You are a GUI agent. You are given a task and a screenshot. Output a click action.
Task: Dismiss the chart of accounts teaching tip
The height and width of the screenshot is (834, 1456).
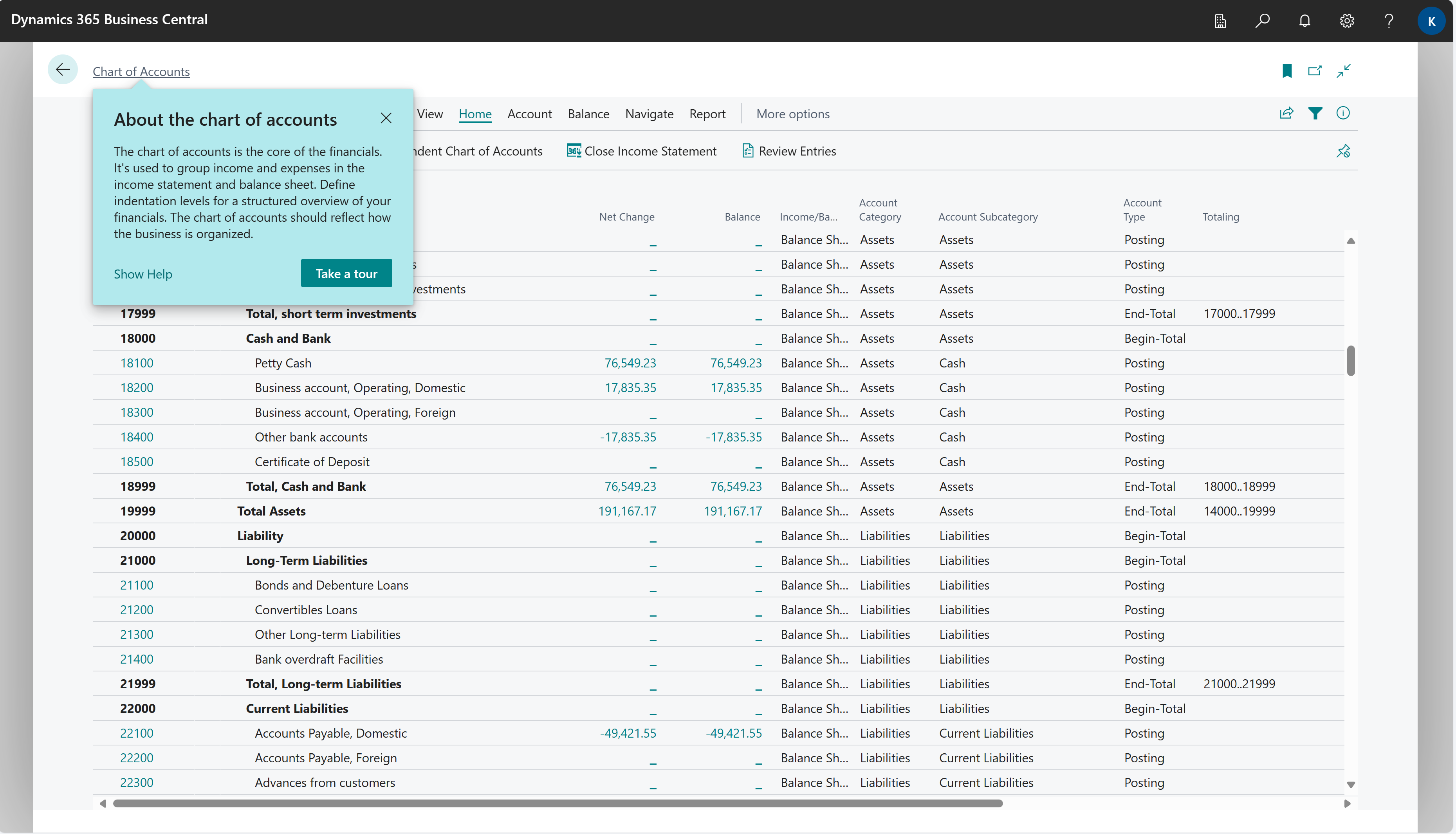click(386, 118)
